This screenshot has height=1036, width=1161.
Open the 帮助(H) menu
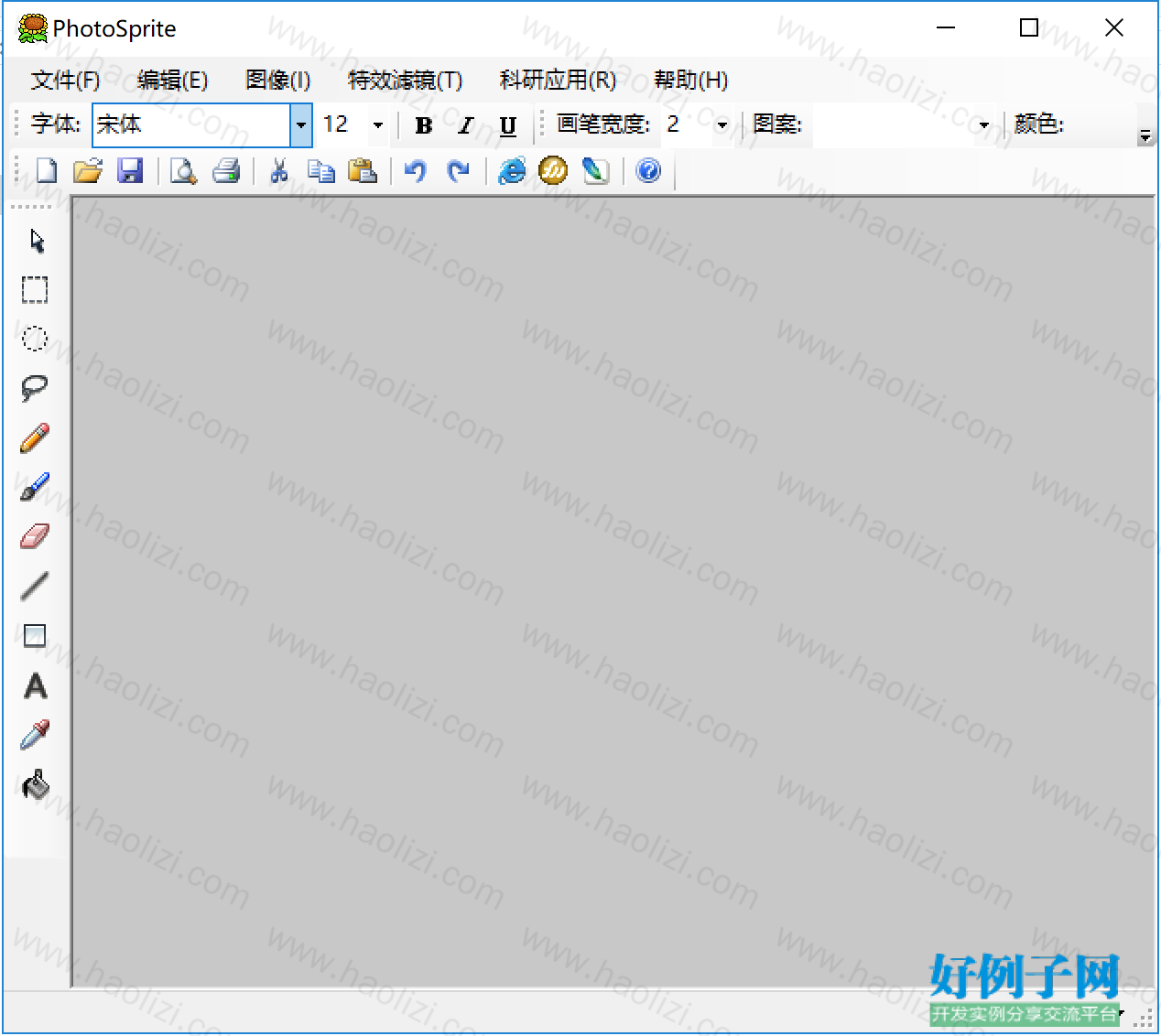pos(691,81)
